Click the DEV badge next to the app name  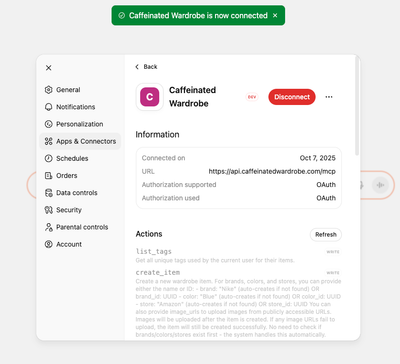coord(252,97)
